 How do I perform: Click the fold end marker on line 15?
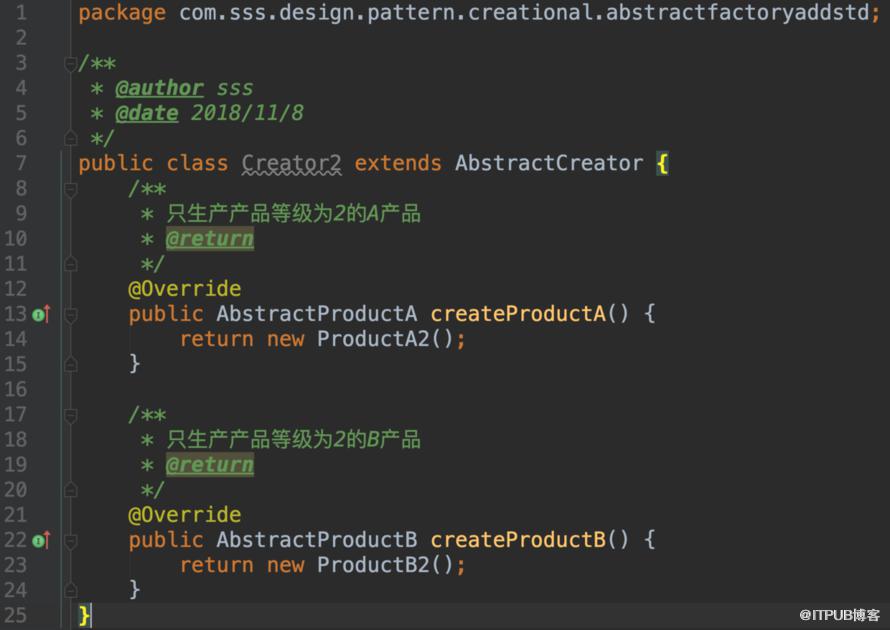pos(70,364)
